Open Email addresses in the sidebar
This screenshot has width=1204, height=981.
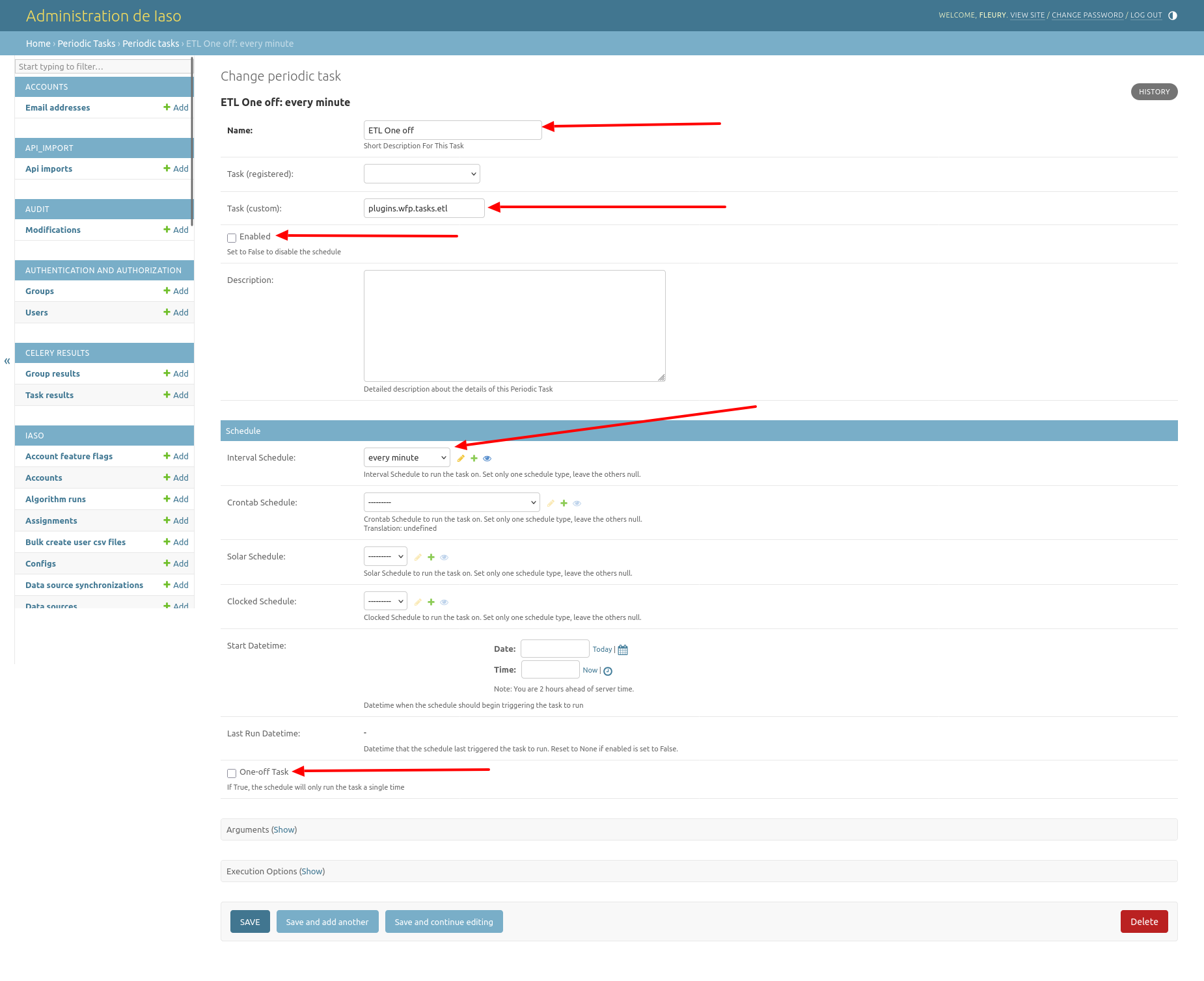pos(58,107)
